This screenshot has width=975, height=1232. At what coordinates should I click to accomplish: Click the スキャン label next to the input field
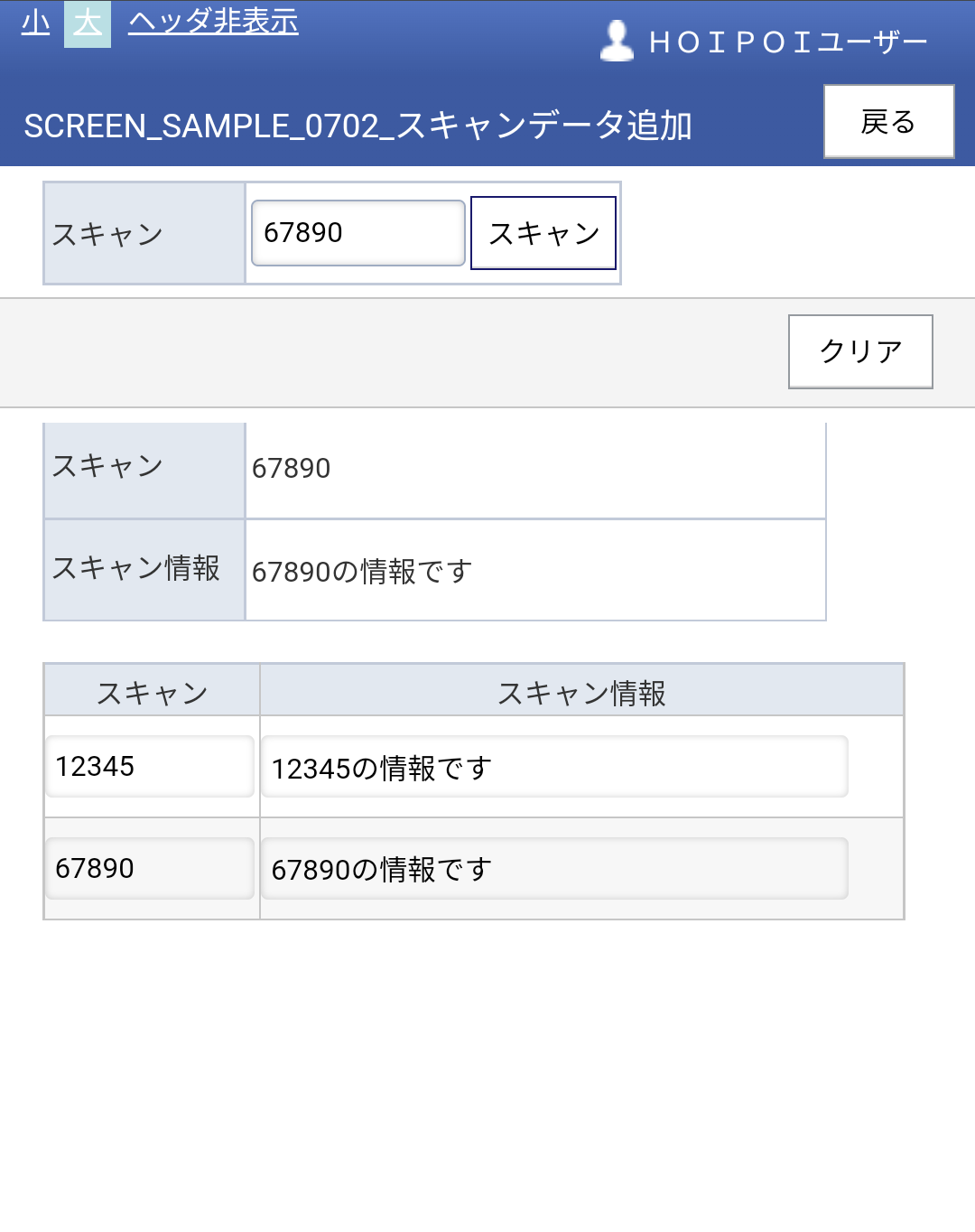click(x=107, y=234)
